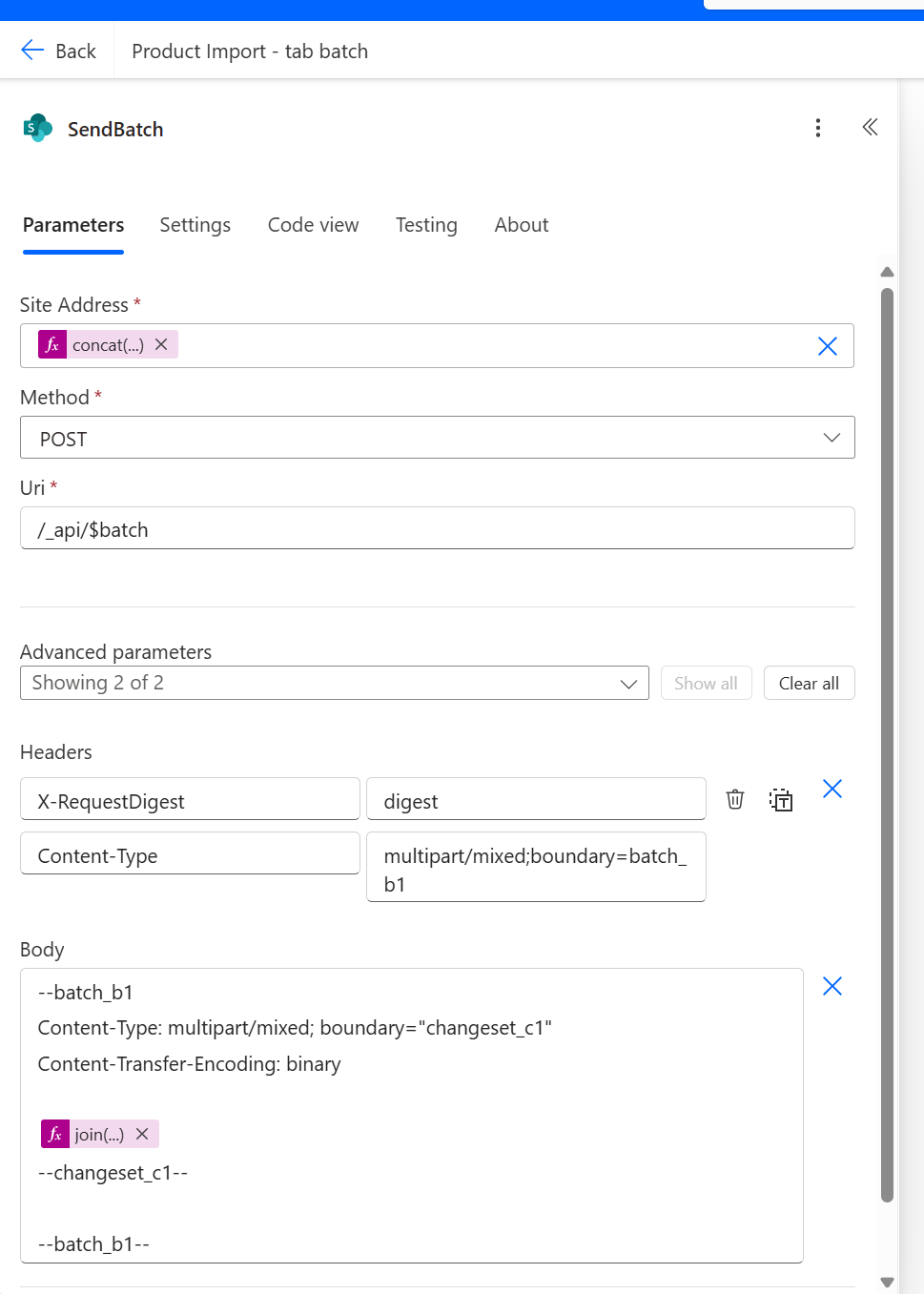Remove the join expression token
This screenshot has width=924, height=1294.
(x=142, y=1134)
